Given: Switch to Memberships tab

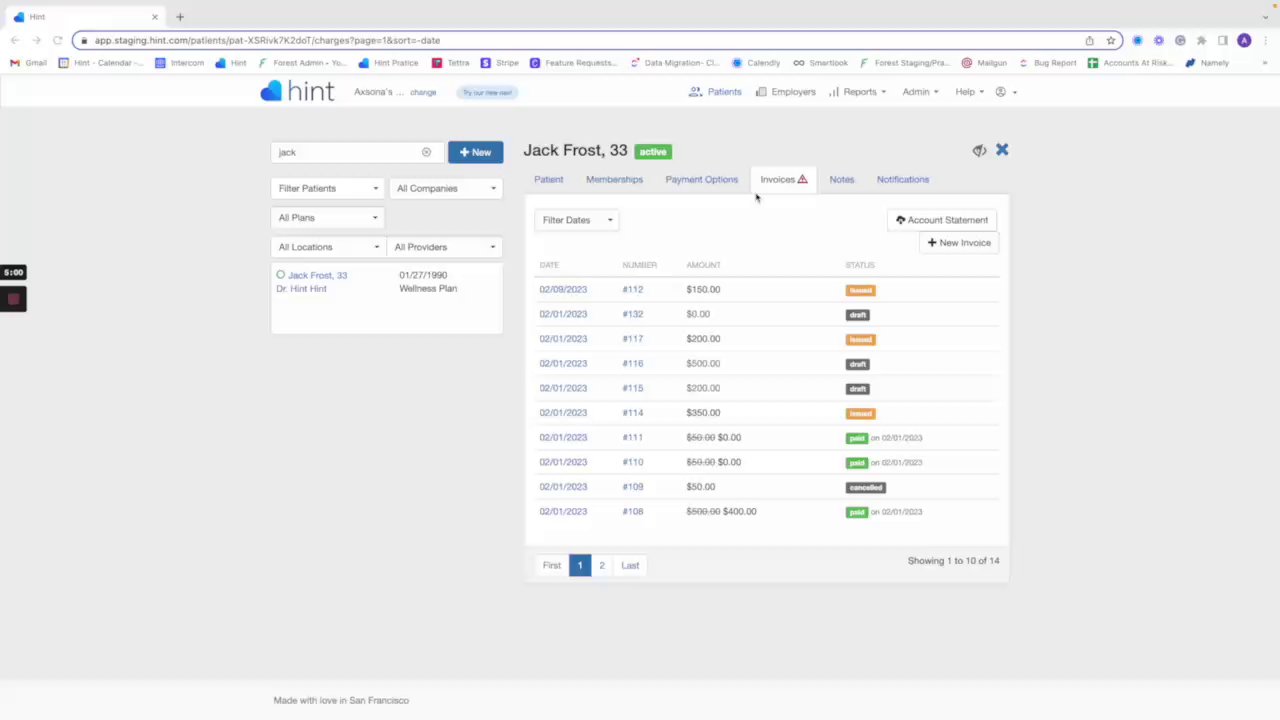Looking at the screenshot, I should 614,179.
